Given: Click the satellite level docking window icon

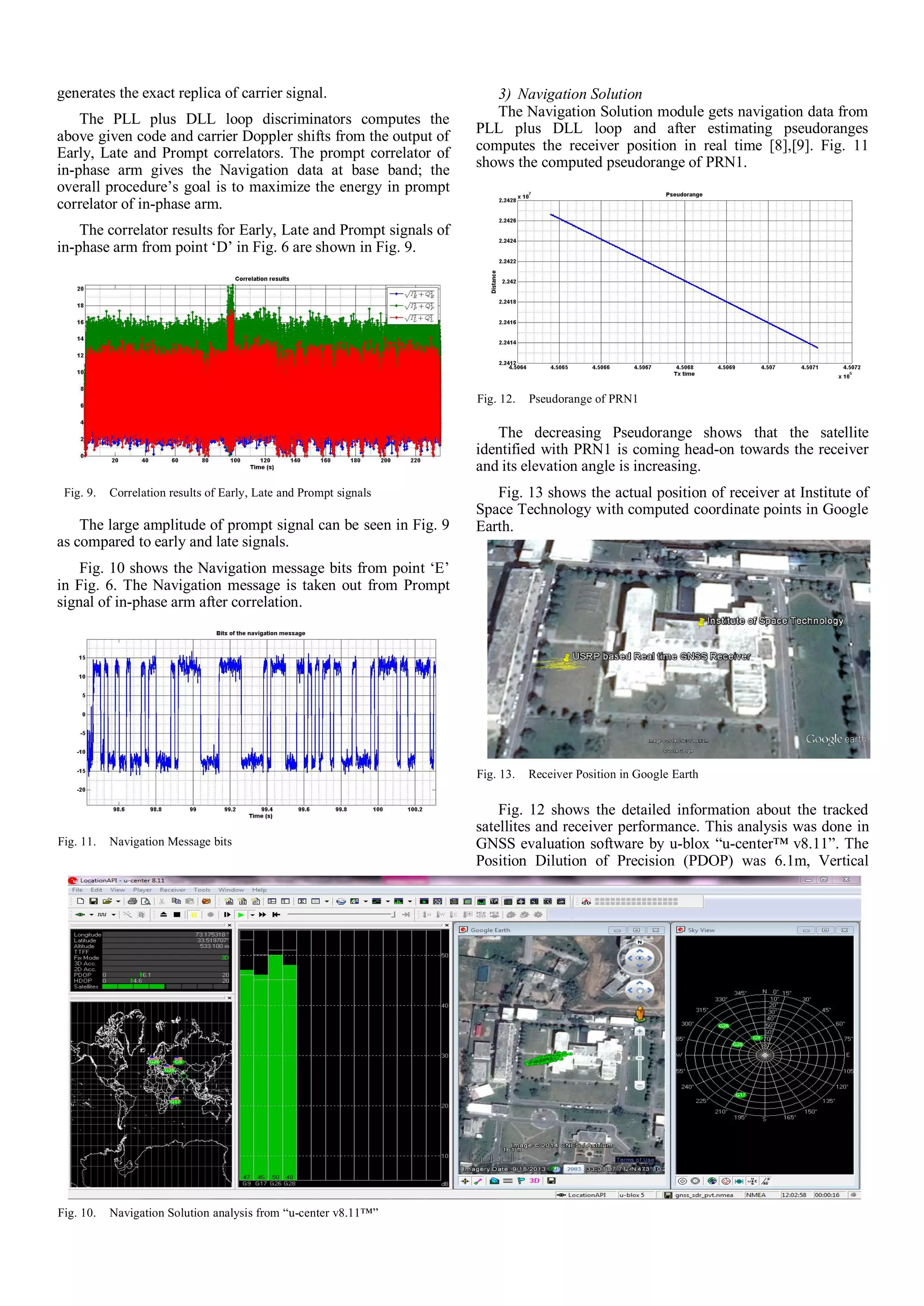Looking at the screenshot, I should point(481,902).
